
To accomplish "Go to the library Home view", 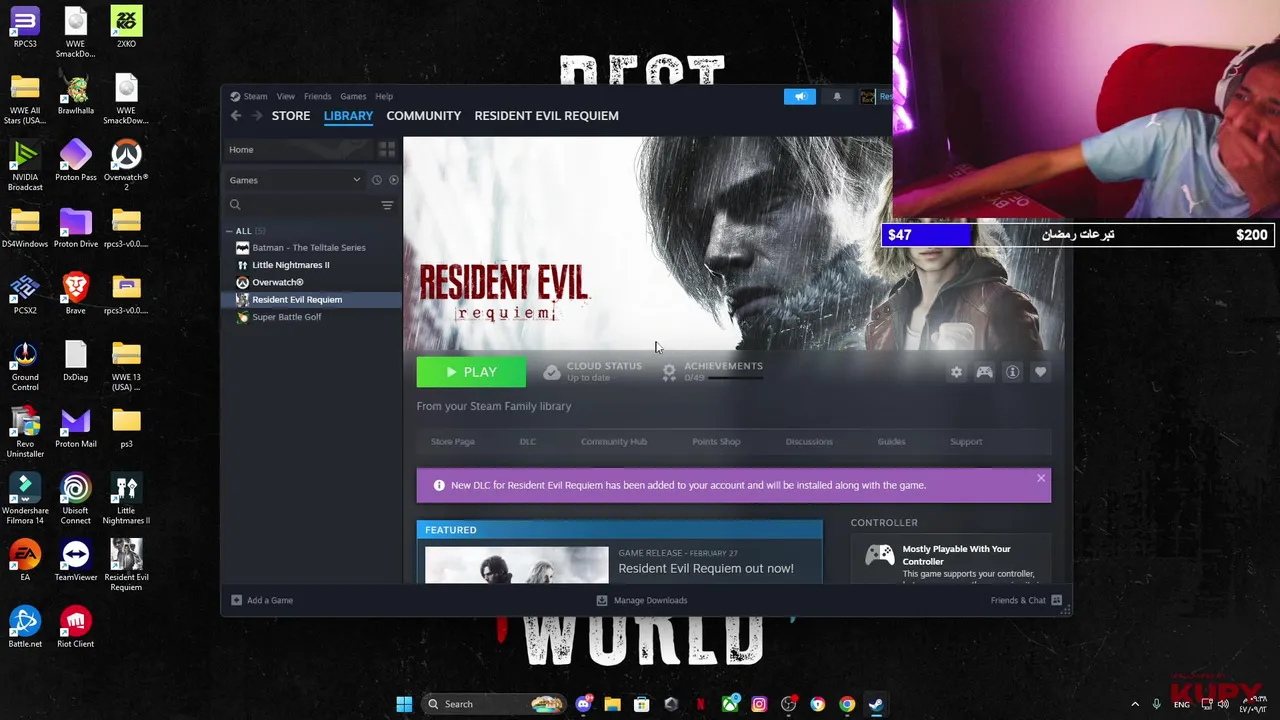I will tap(298, 149).
